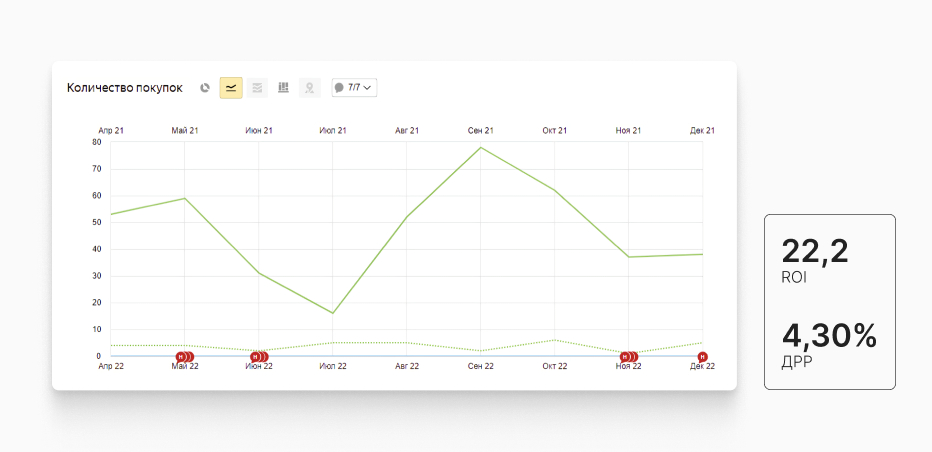Click the y-axis value 20
This screenshot has height=452, width=932.
[x=97, y=303]
